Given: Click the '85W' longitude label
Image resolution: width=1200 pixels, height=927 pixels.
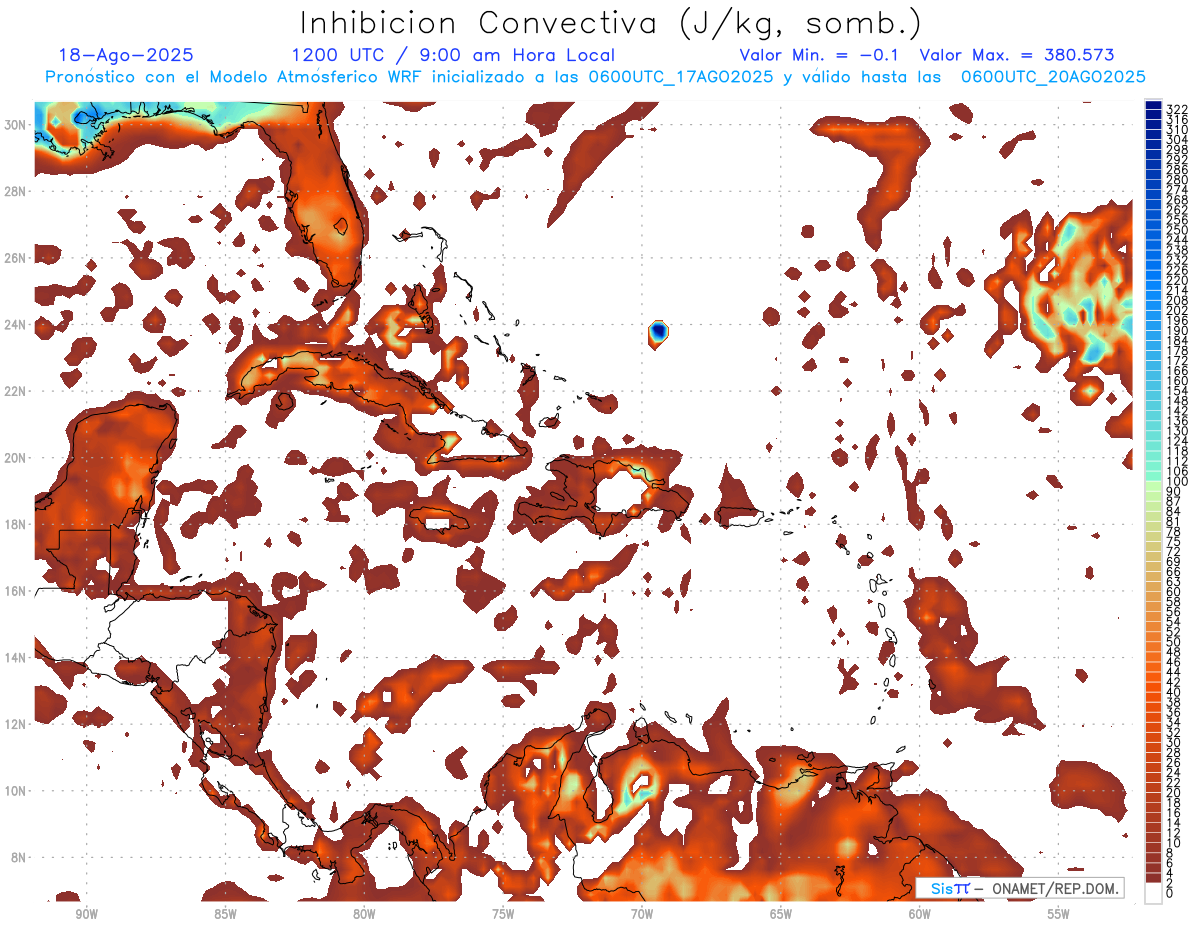Looking at the screenshot, I should [225, 913].
